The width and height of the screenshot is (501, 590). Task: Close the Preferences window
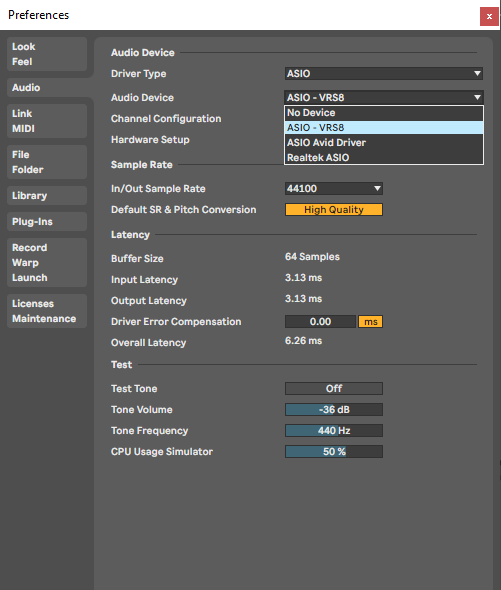point(489,17)
